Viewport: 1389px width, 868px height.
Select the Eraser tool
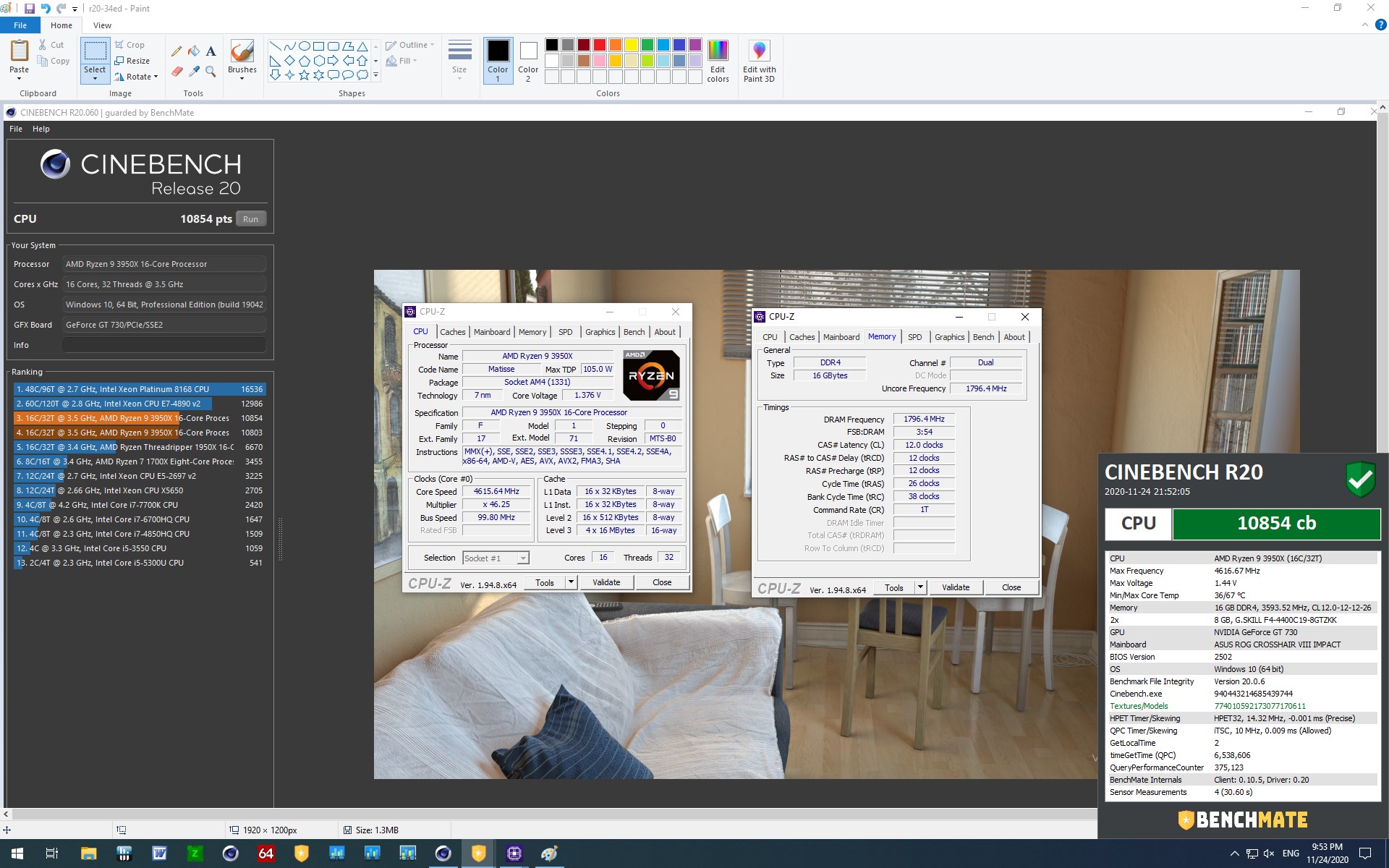(x=177, y=71)
